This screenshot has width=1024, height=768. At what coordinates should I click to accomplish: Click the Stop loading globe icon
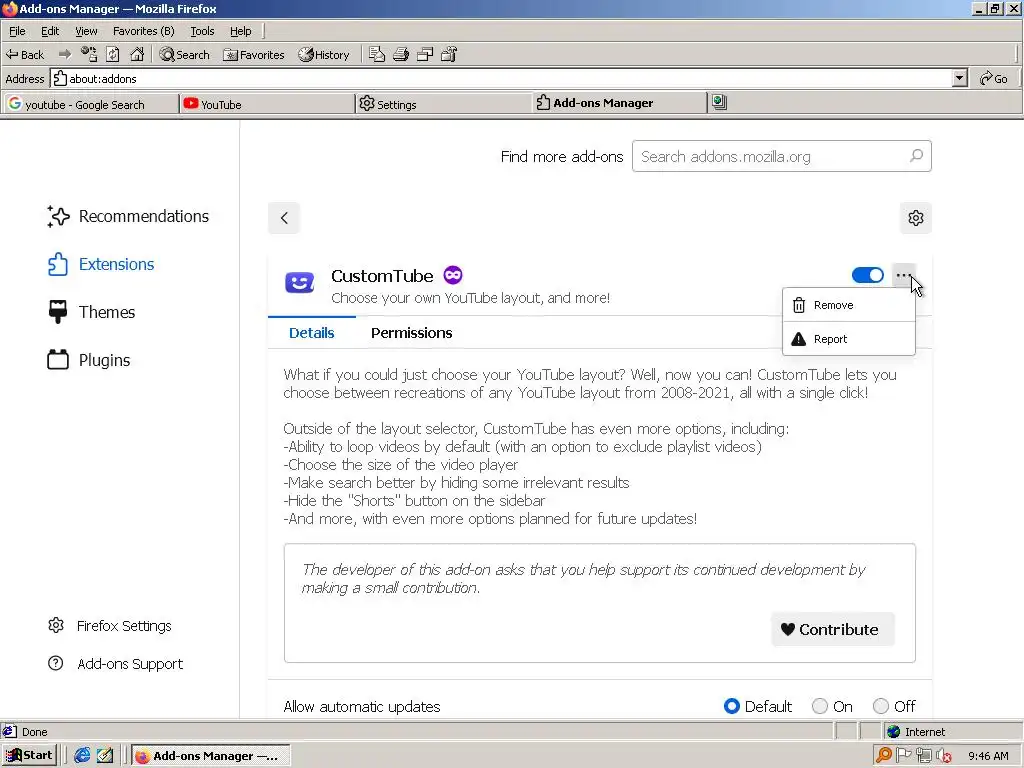pyautogui.click(x=89, y=54)
